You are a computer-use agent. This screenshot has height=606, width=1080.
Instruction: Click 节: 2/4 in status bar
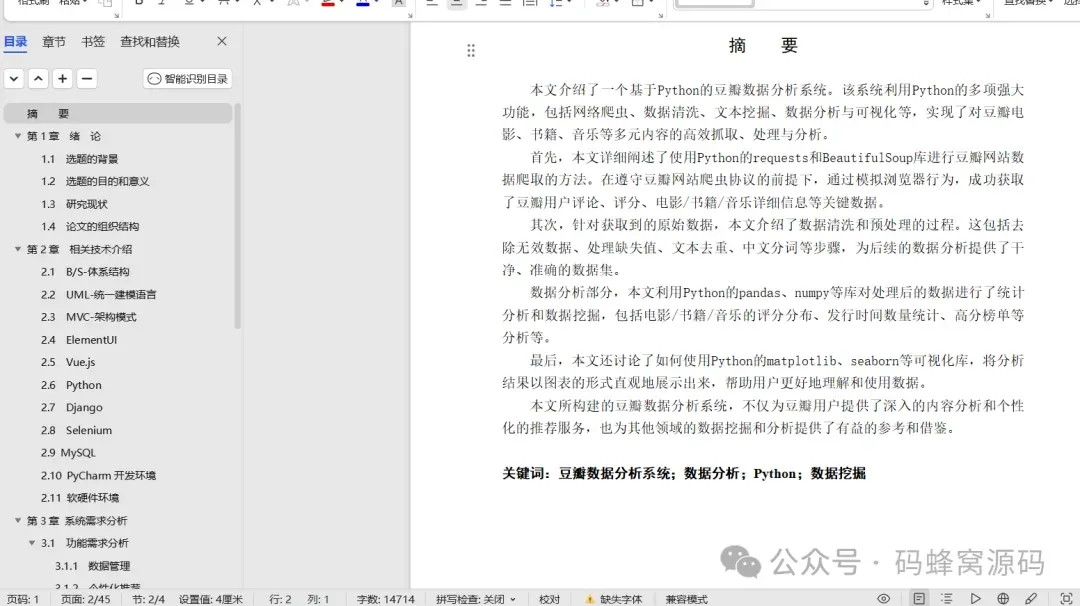tap(148, 599)
